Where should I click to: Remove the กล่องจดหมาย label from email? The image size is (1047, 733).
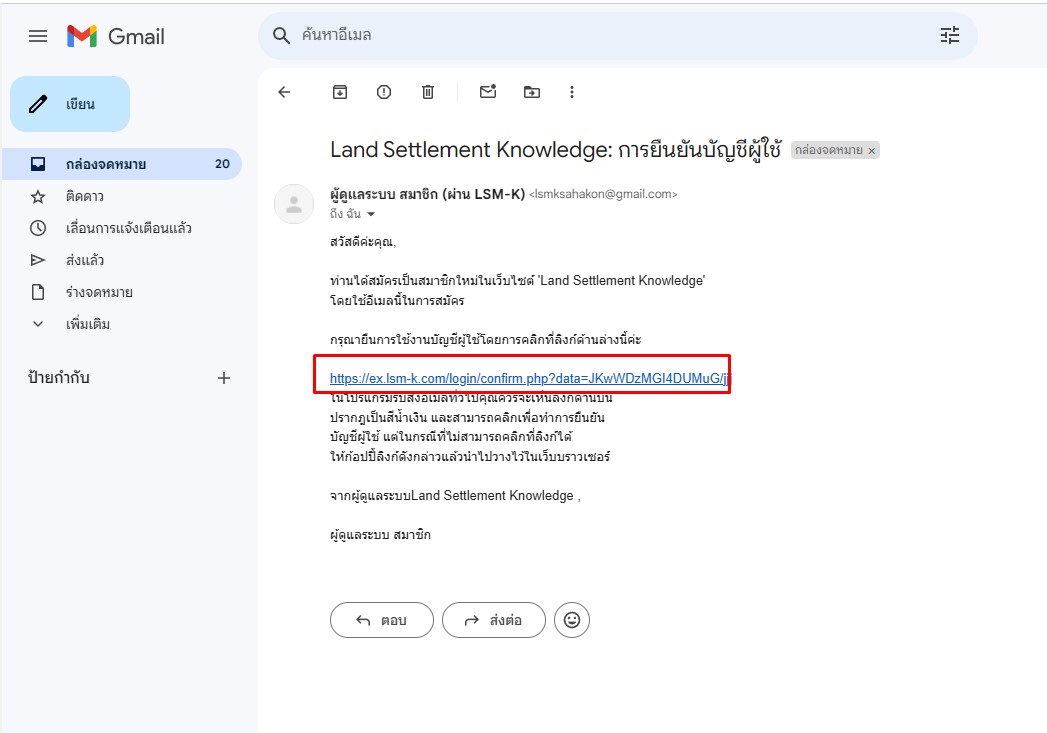click(x=871, y=151)
